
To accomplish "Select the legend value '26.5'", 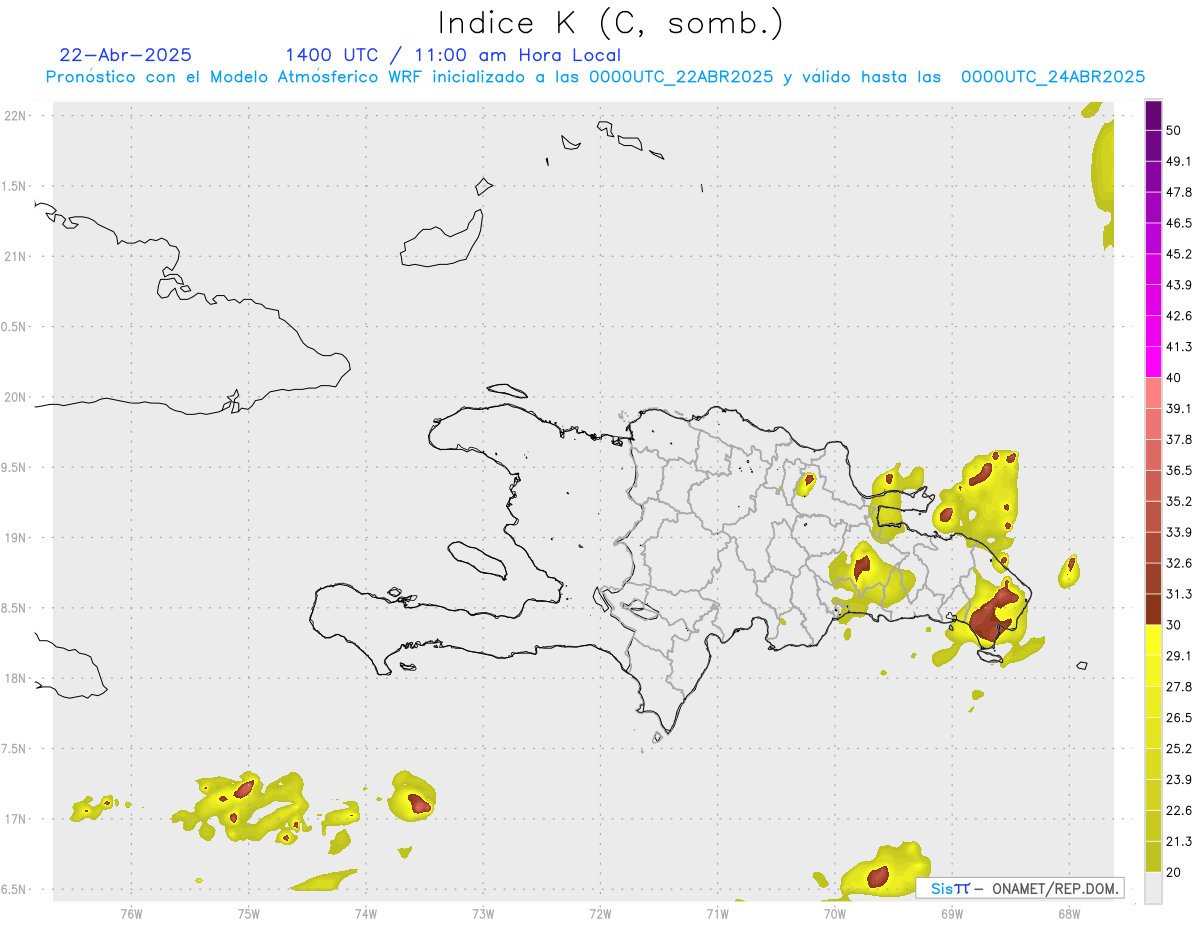I will tap(1179, 718).
